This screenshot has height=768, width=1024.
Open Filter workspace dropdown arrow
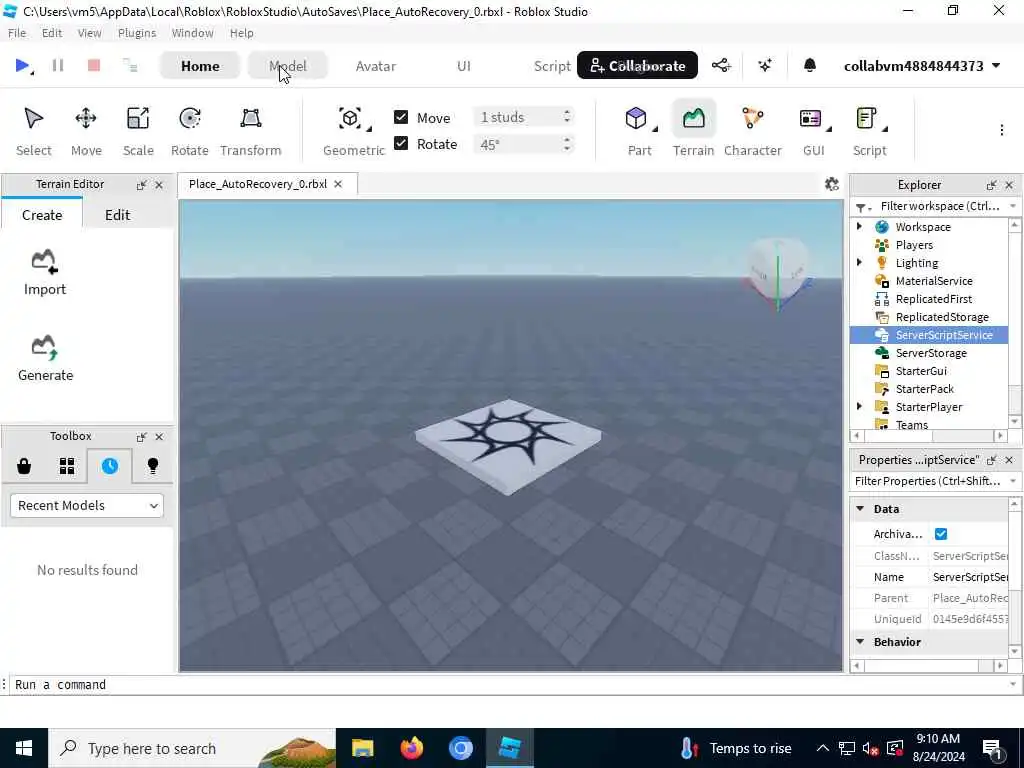coord(1013,206)
